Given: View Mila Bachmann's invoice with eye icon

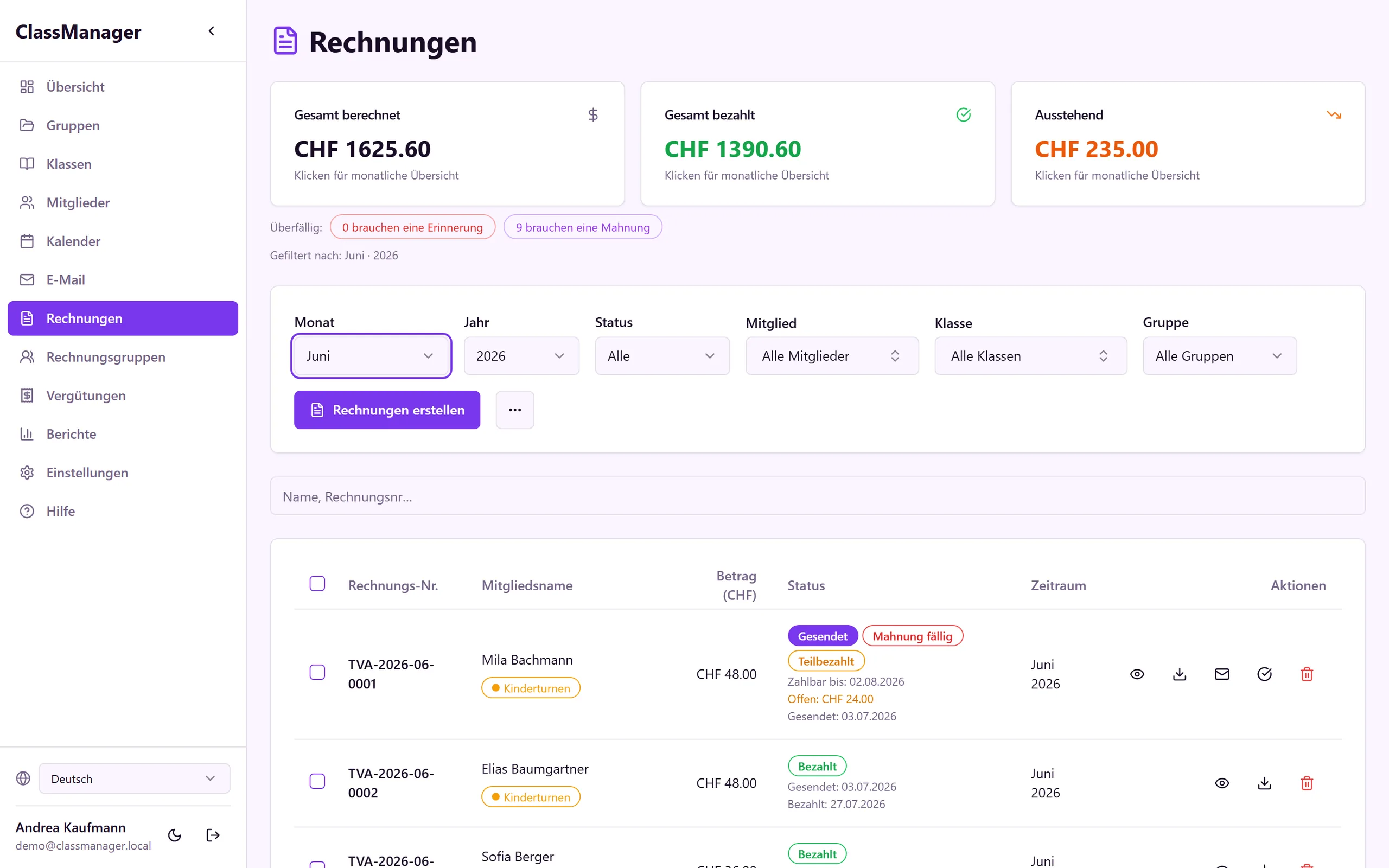Looking at the screenshot, I should pyautogui.click(x=1137, y=674).
